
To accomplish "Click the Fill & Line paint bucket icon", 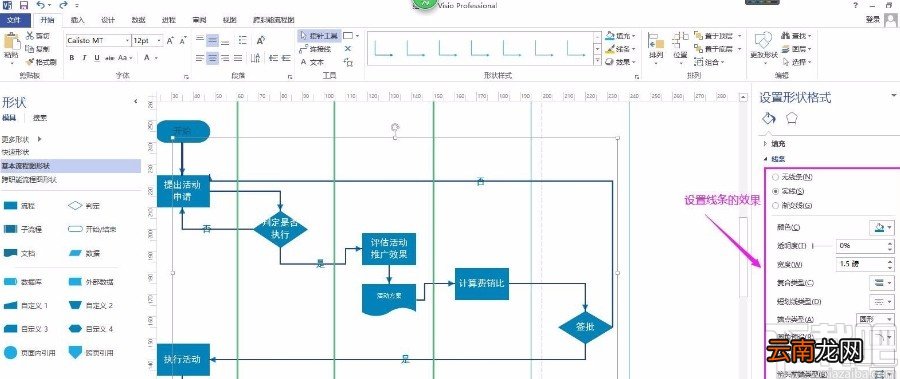I will coord(769,118).
